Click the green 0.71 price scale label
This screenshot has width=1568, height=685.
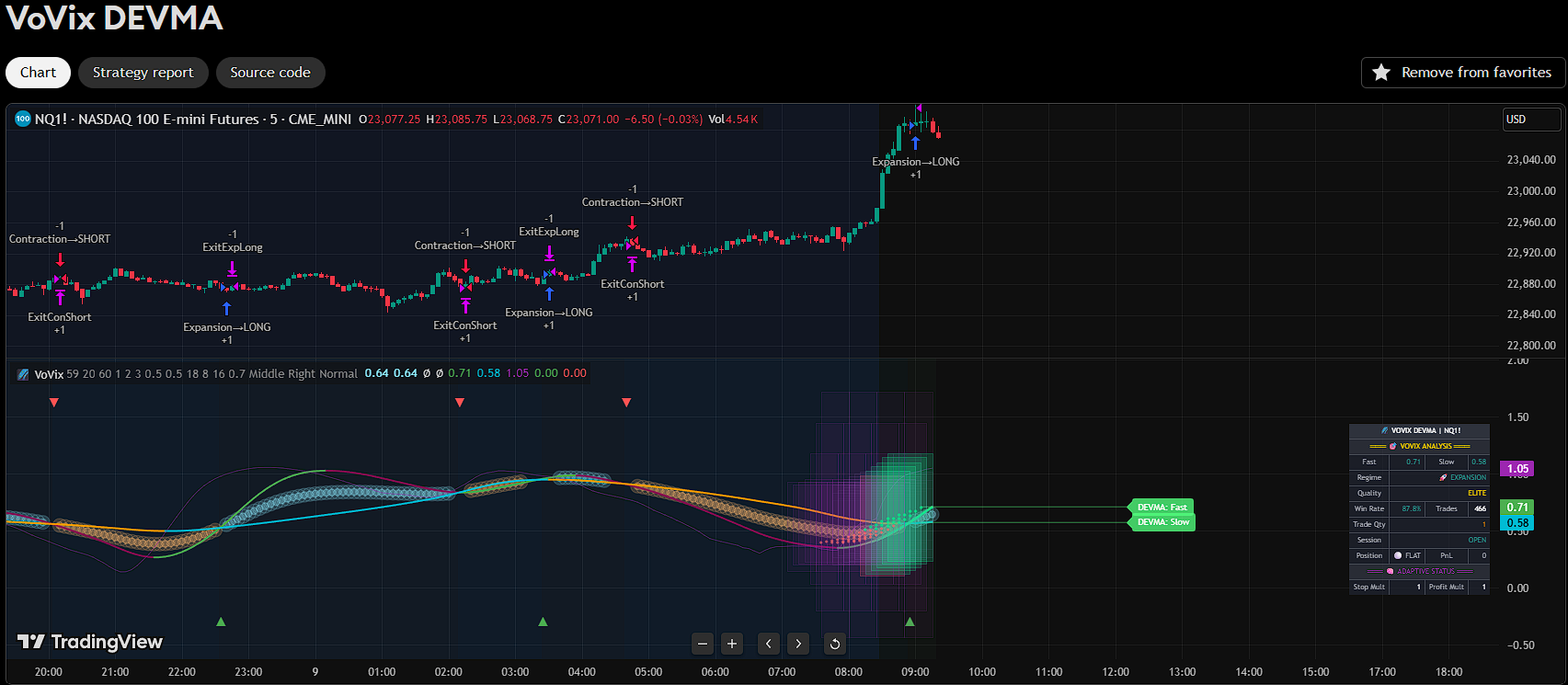point(1517,508)
